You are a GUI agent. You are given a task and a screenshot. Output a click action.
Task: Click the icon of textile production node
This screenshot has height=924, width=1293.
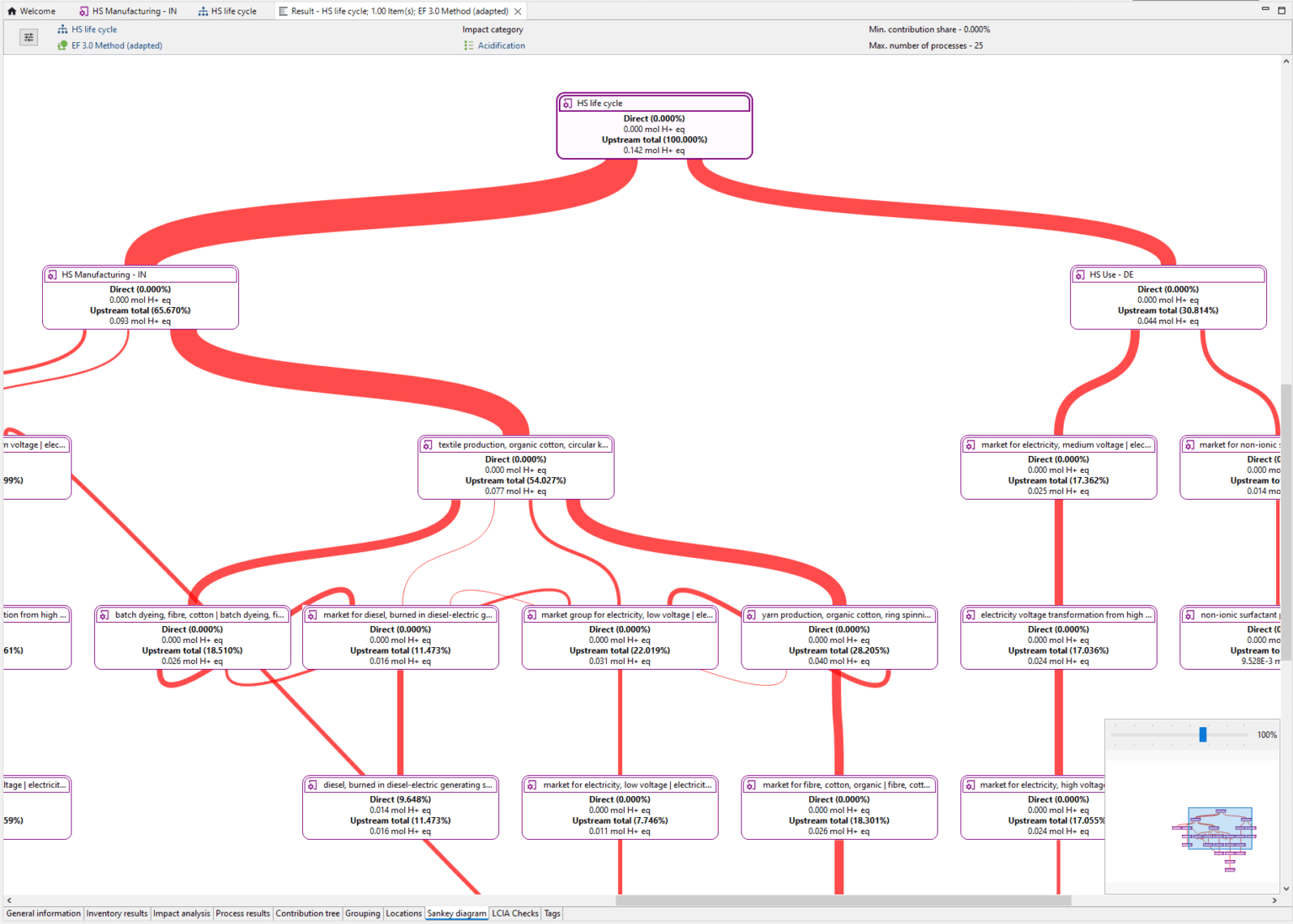tap(428, 445)
